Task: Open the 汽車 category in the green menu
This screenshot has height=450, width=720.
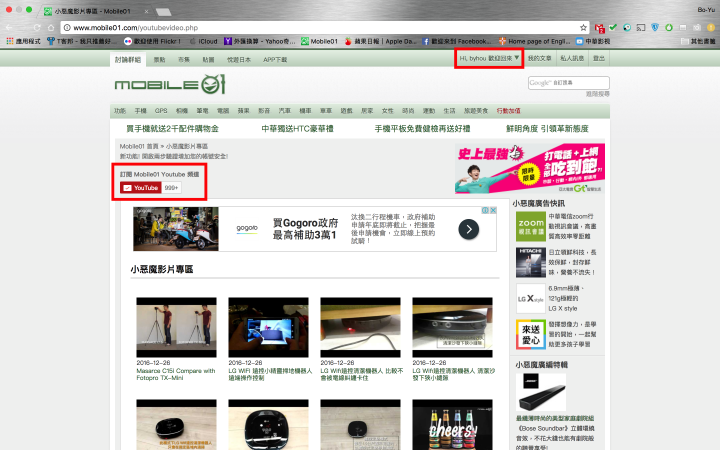Action: click(285, 111)
